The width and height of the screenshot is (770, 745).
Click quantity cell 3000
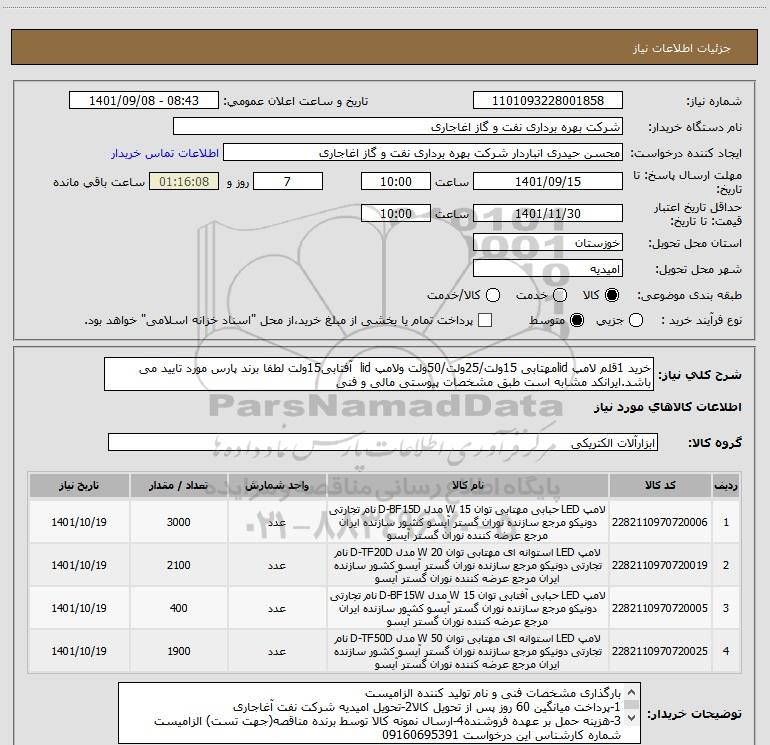(178, 522)
